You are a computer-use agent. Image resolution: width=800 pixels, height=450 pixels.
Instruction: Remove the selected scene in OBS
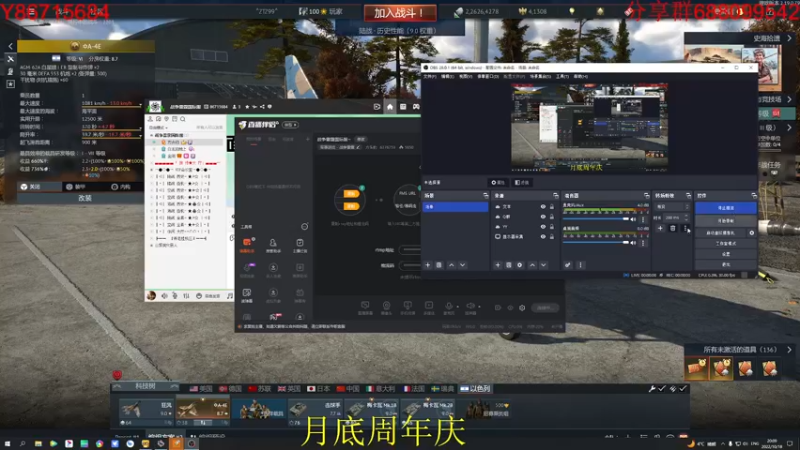point(439,265)
